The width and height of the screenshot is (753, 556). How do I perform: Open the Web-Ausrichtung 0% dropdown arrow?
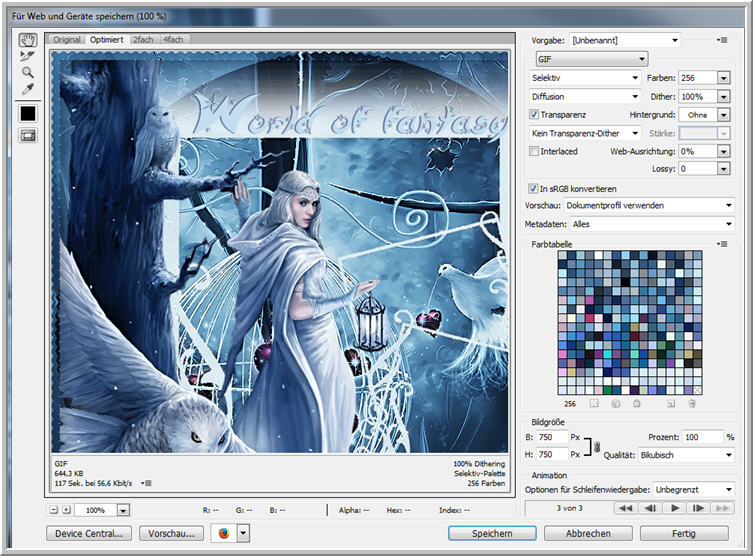tap(724, 151)
